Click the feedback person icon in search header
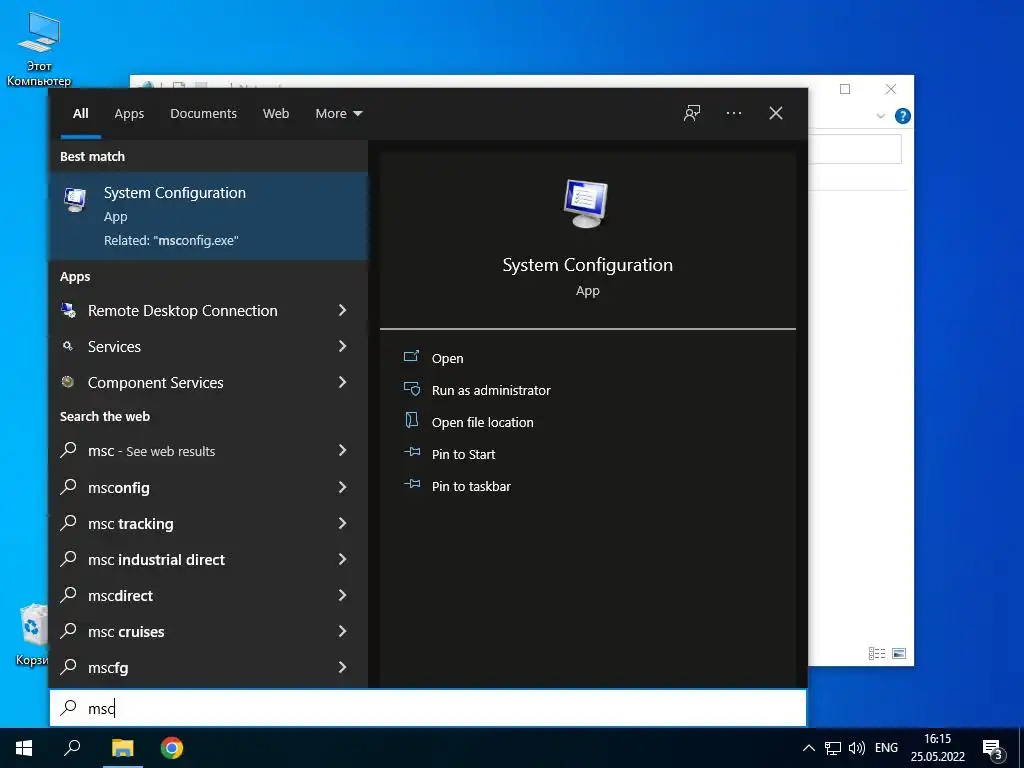Viewport: 1024px width, 768px height. 692,113
